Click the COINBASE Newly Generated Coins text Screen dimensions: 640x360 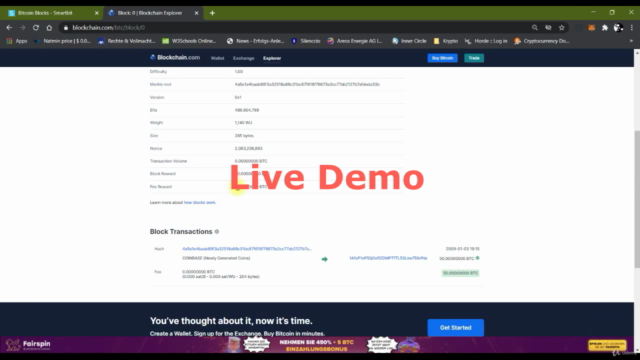(x=216, y=258)
